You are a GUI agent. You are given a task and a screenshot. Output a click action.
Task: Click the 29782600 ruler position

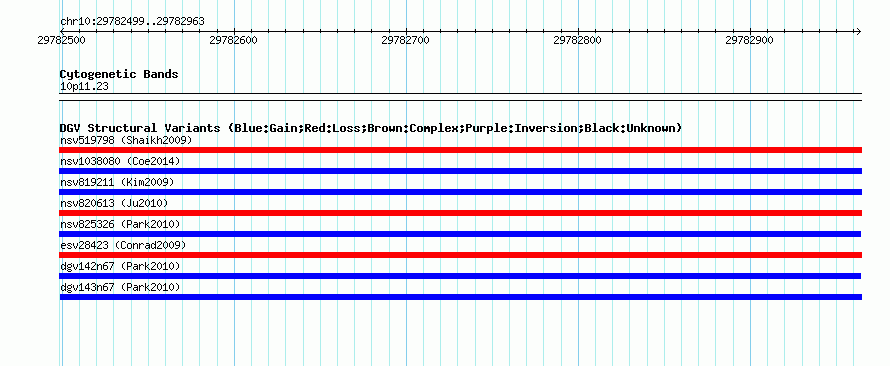[x=233, y=40]
